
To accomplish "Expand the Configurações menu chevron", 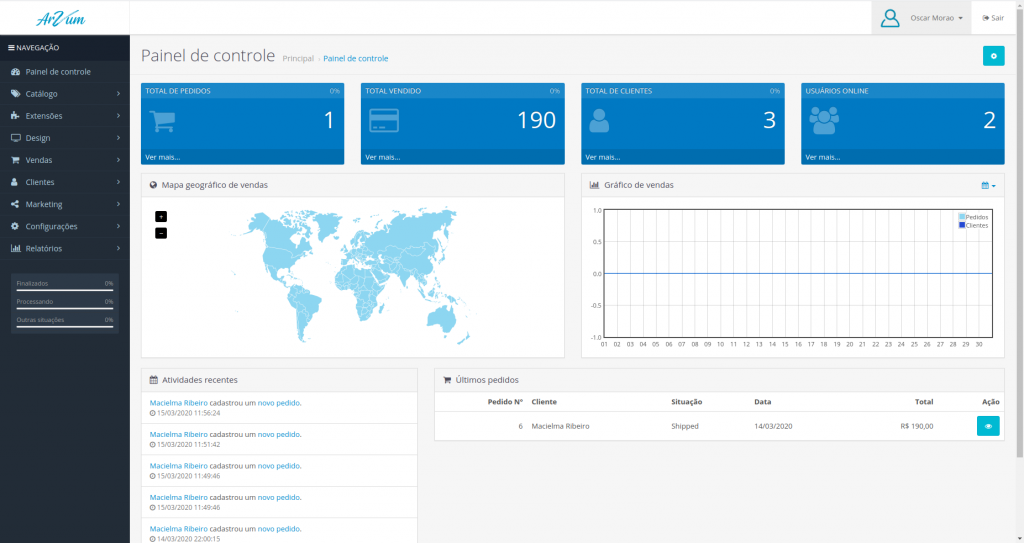I will click(x=118, y=226).
